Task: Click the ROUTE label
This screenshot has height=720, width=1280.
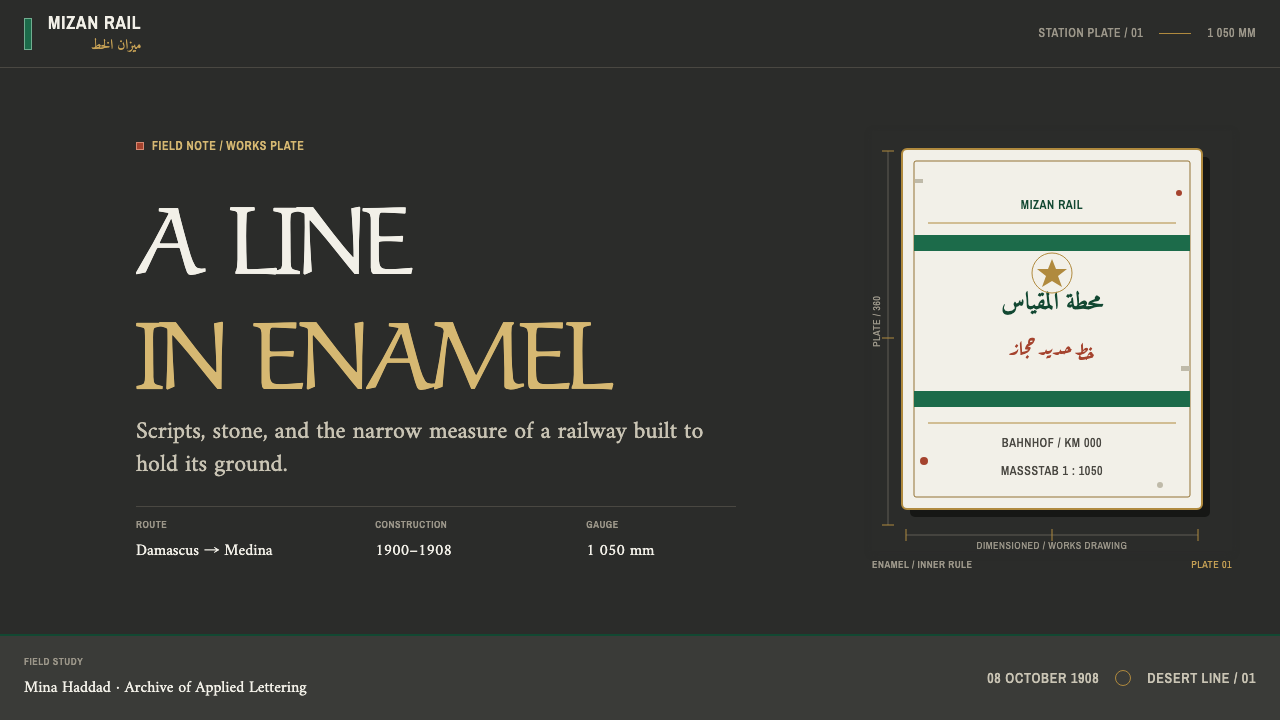Action: tap(151, 525)
